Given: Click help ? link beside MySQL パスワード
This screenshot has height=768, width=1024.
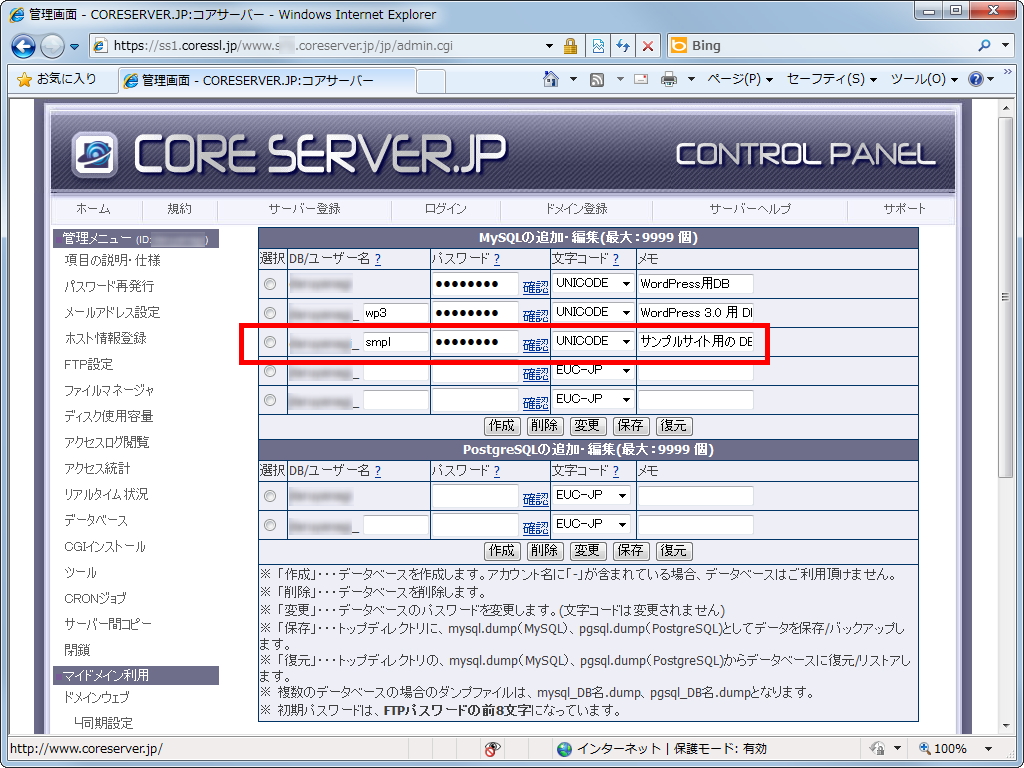Looking at the screenshot, I should [x=497, y=259].
